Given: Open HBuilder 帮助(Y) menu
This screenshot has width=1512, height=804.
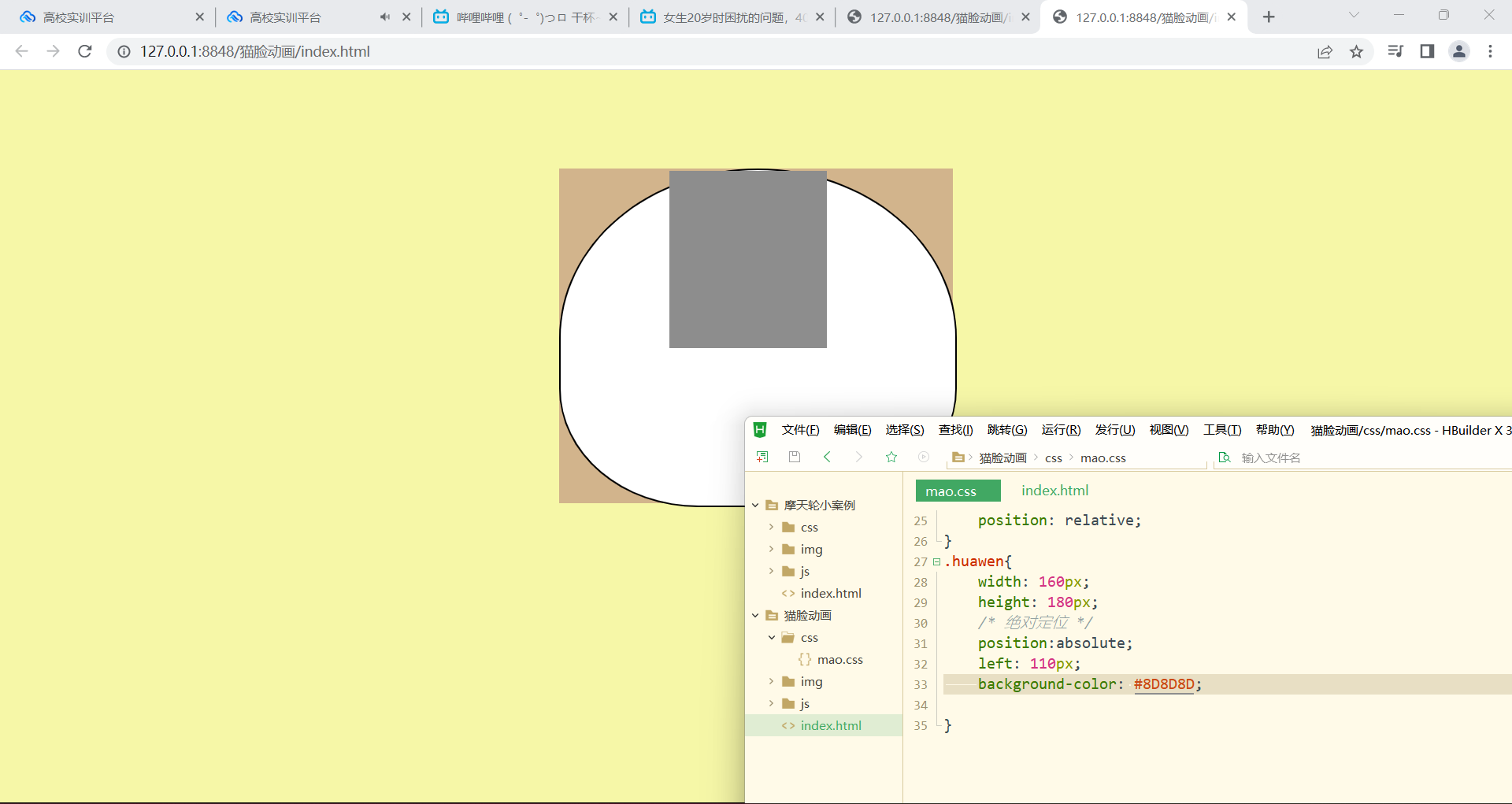Looking at the screenshot, I should pos(1275,429).
